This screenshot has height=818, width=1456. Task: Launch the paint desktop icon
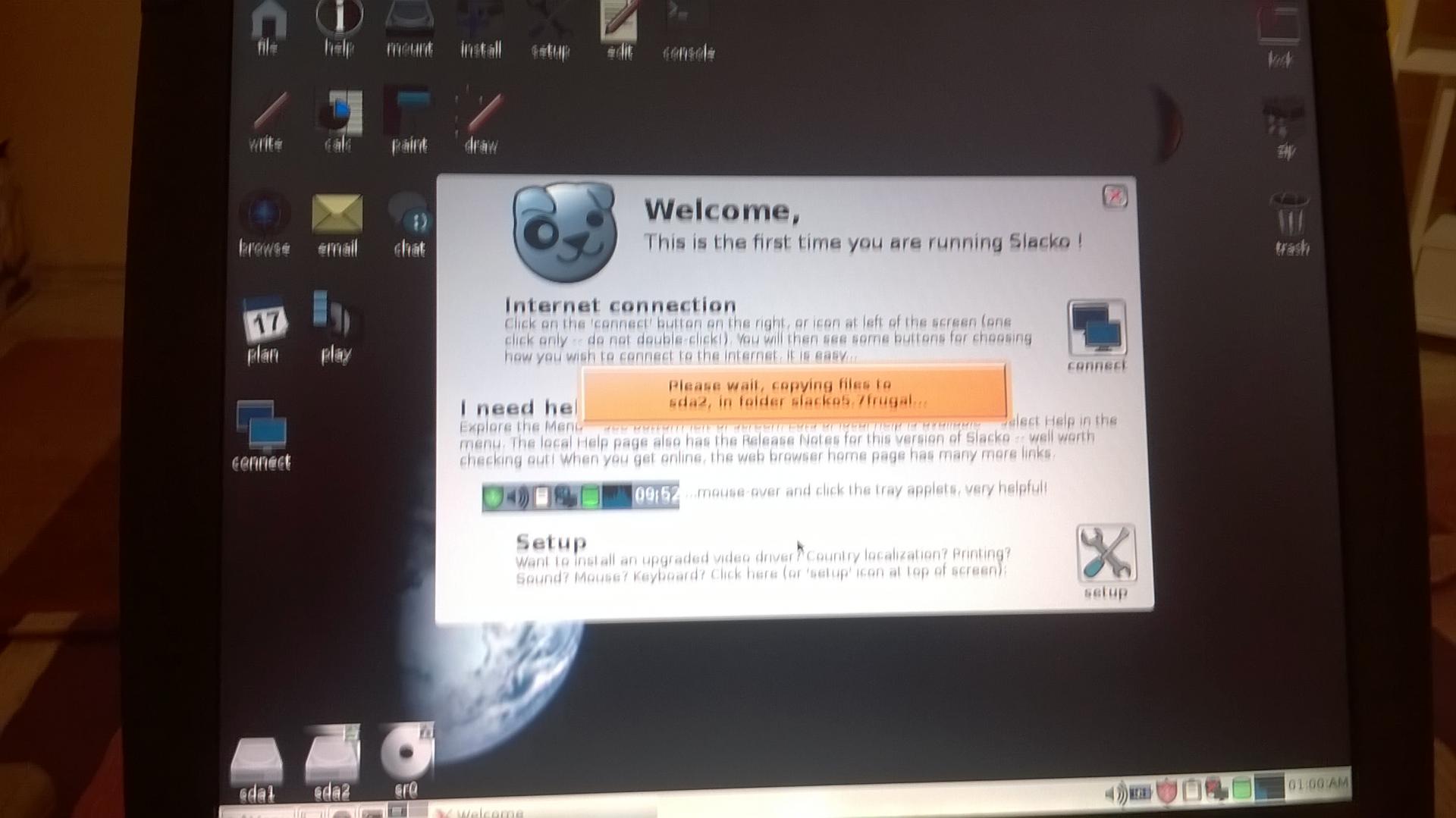(409, 121)
